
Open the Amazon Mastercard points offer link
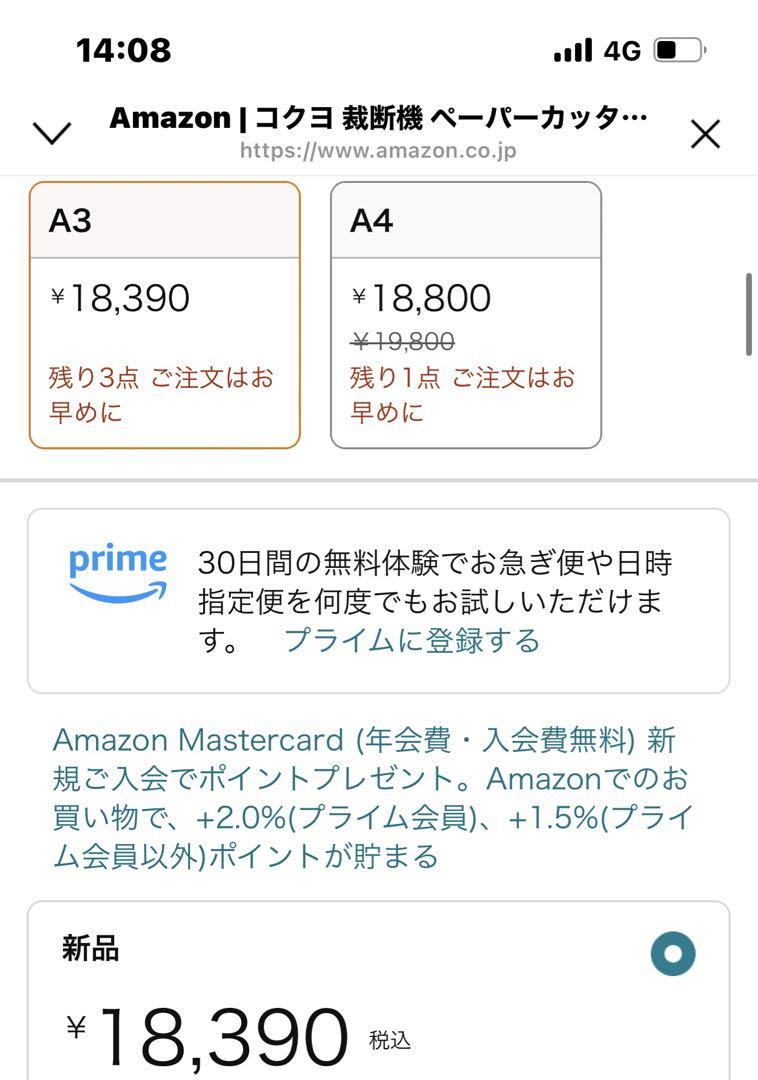pos(372,798)
